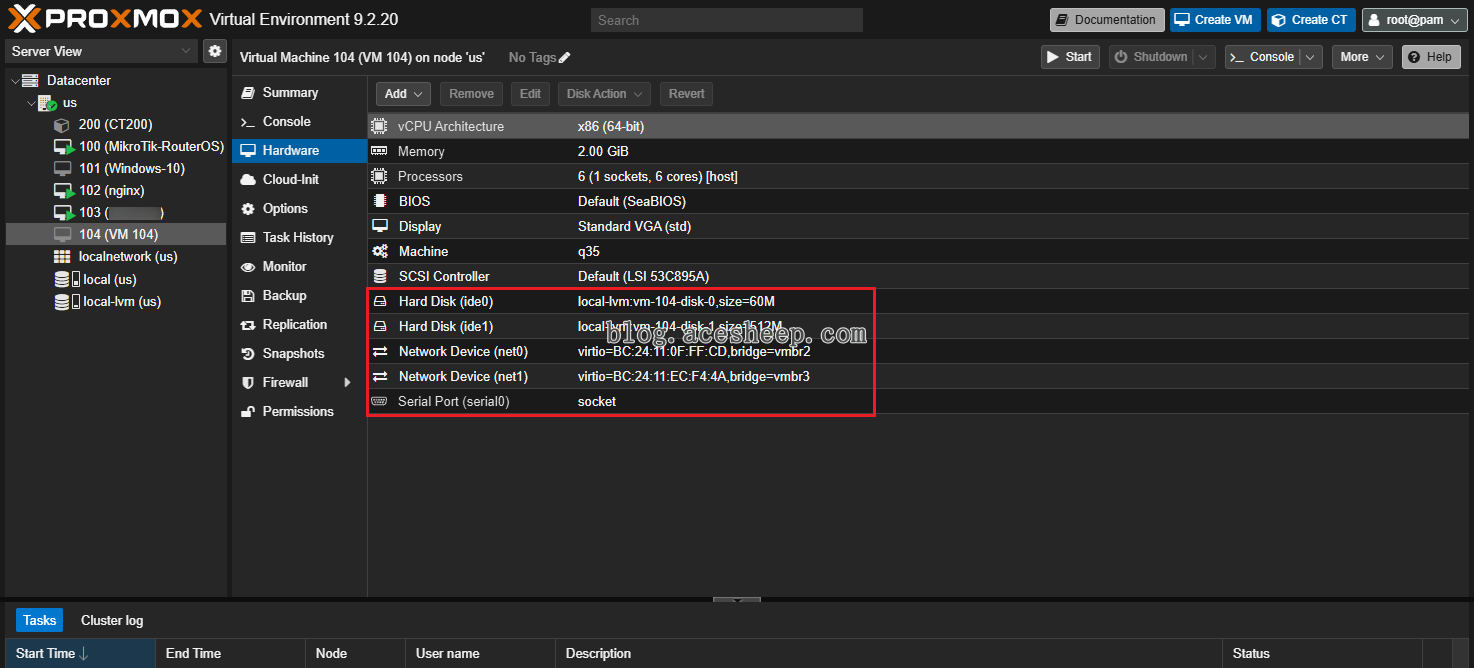Screen dimensions: 1474x668
Task: Click the Backup floppy disk icon
Action: pos(248,296)
